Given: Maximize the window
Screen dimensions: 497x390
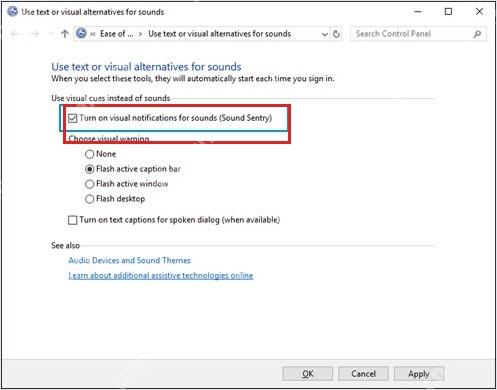Looking at the screenshot, I should coord(449,12).
